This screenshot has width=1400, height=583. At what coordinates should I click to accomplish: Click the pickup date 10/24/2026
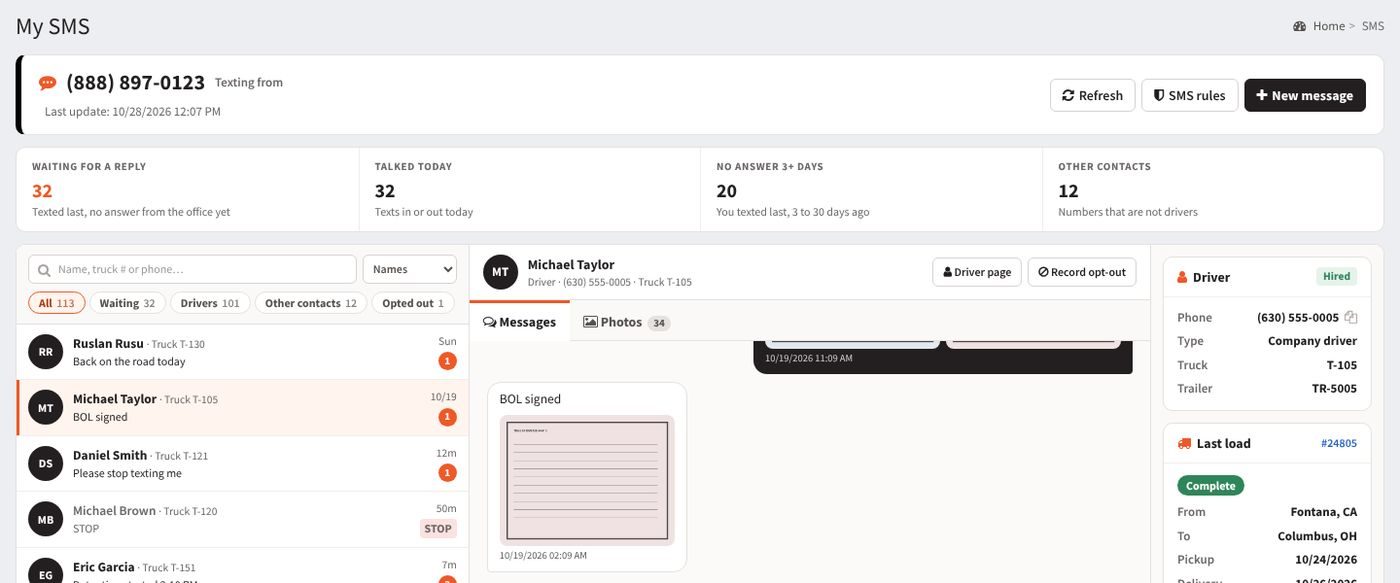[x=1326, y=560]
